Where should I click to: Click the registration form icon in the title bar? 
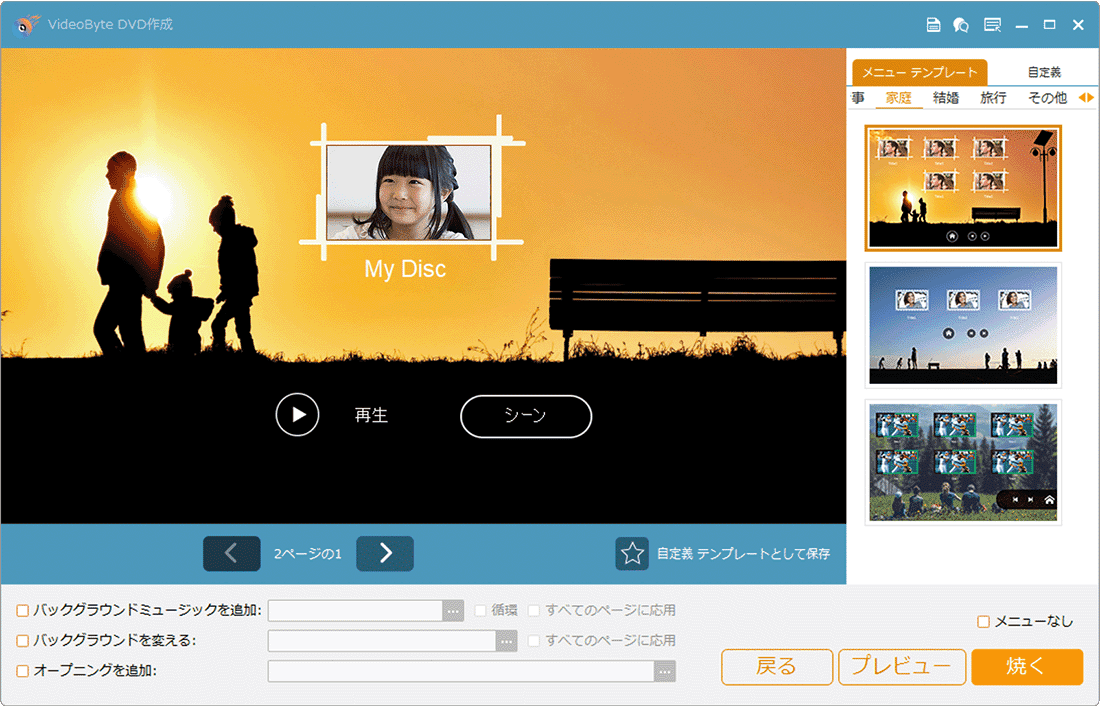click(x=991, y=24)
